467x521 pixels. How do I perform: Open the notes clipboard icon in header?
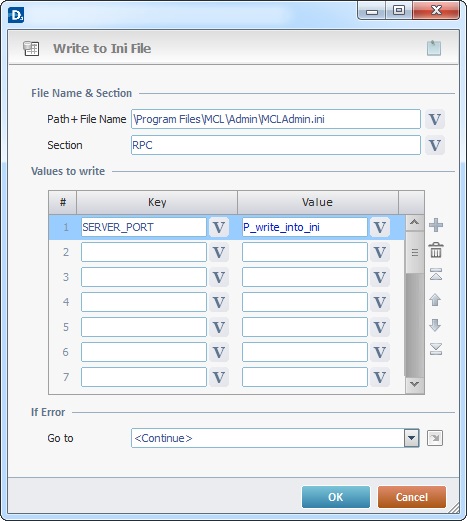tap(434, 48)
